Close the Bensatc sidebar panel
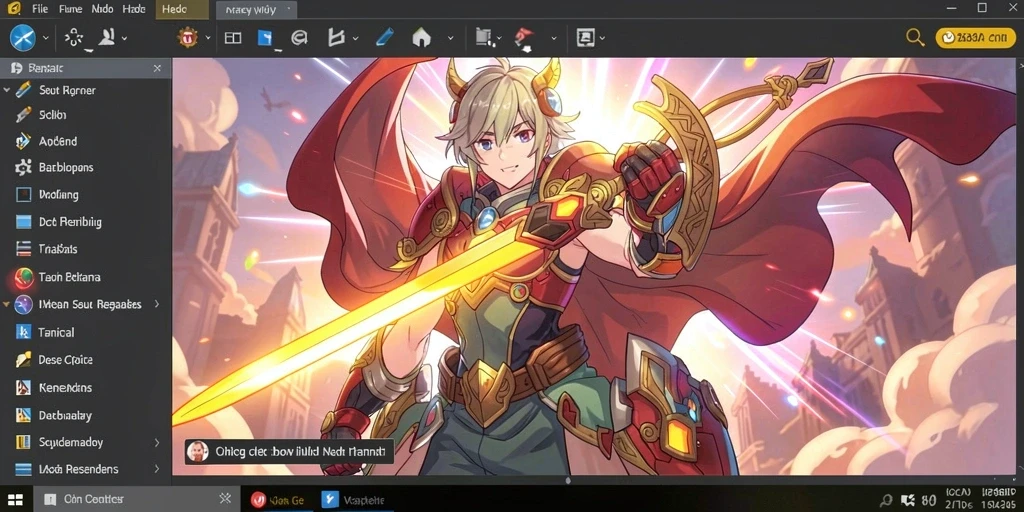 157,68
